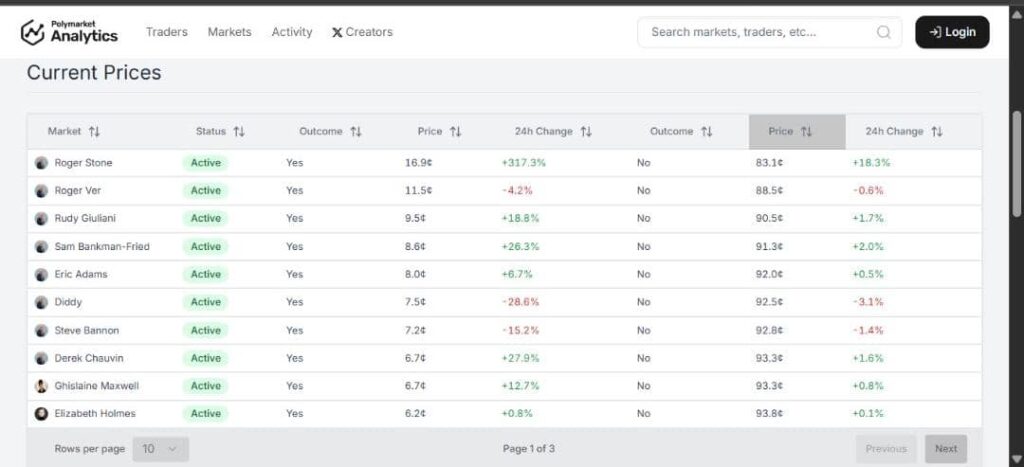The width and height of the screenshot is (1024, 467).
Task: Select the -28.6% change value
Action: pos(520,302)
